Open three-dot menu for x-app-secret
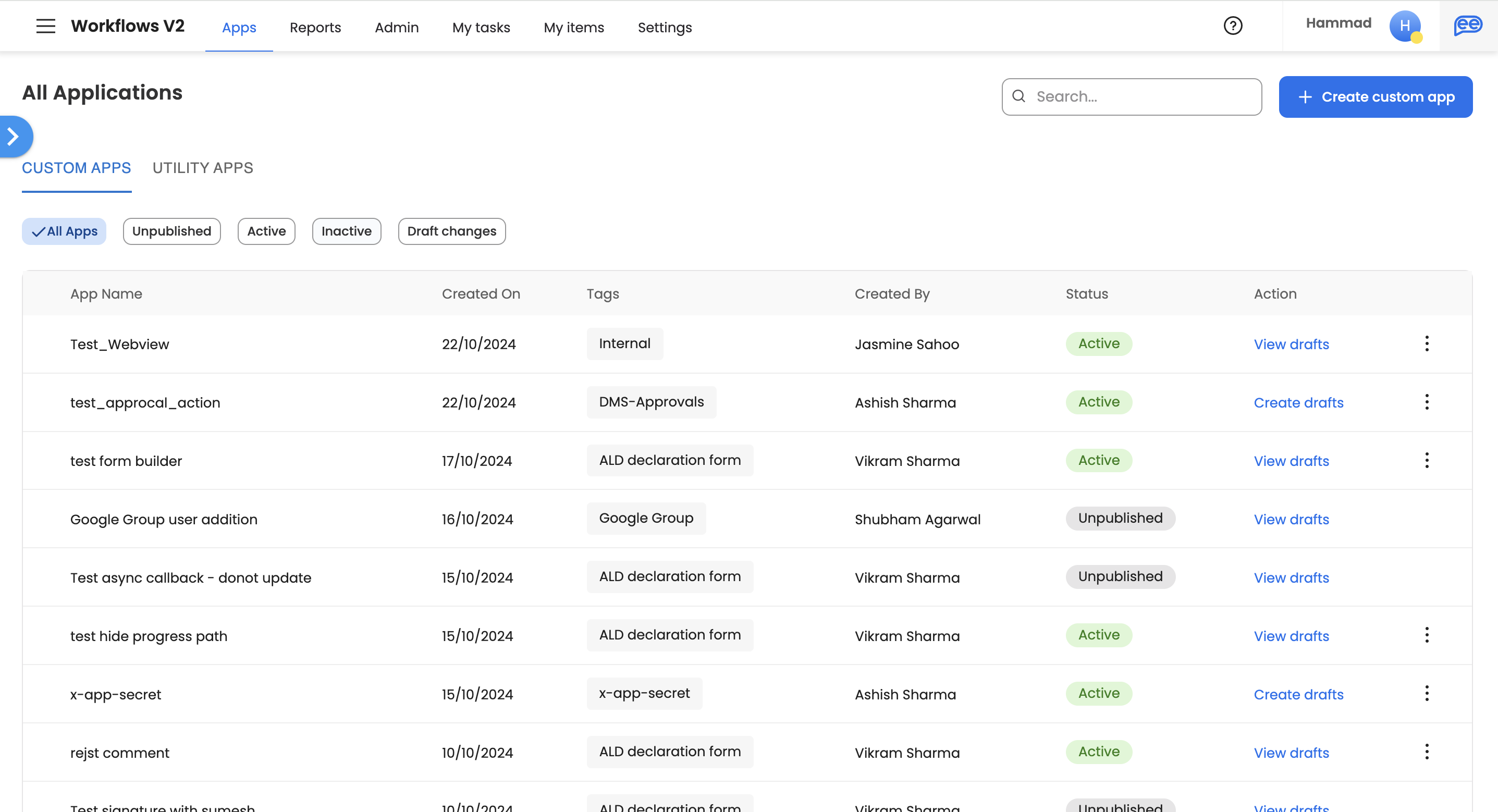Viewport: 1498px width, 812px height. 1427,693
